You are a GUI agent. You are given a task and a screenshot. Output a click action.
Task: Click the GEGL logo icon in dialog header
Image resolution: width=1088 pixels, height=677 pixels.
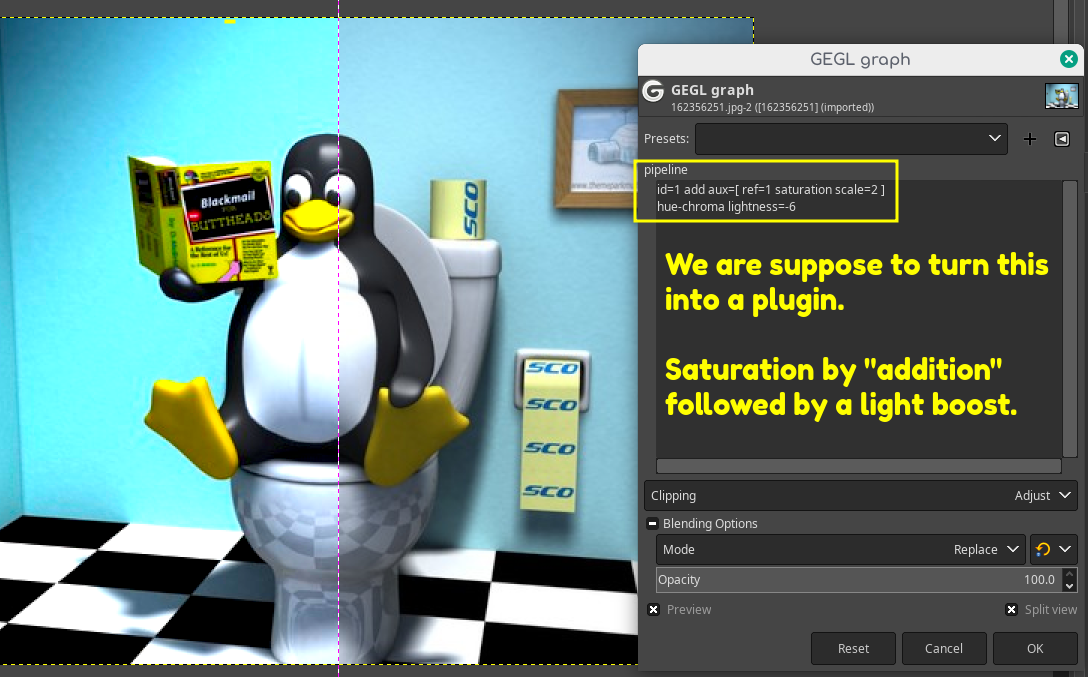pos(653,92)
